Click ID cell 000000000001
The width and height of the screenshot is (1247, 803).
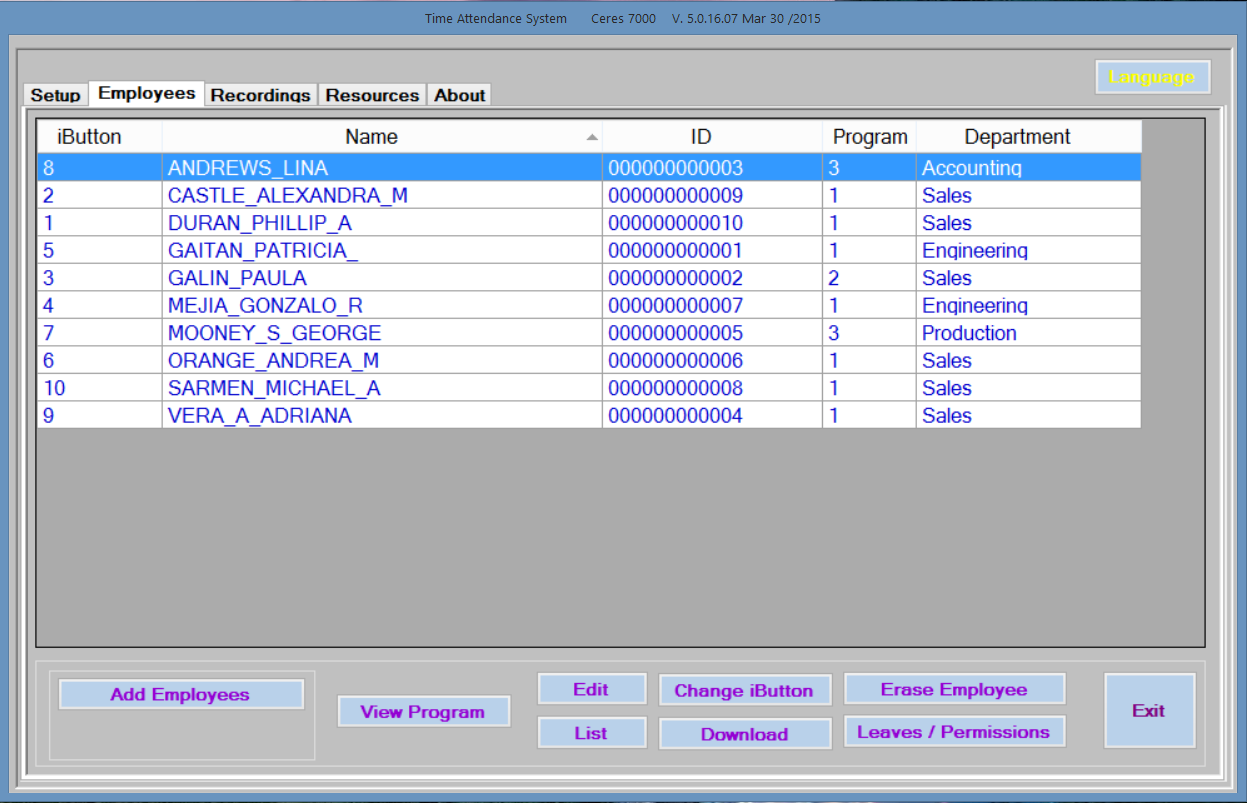point(712,250)
